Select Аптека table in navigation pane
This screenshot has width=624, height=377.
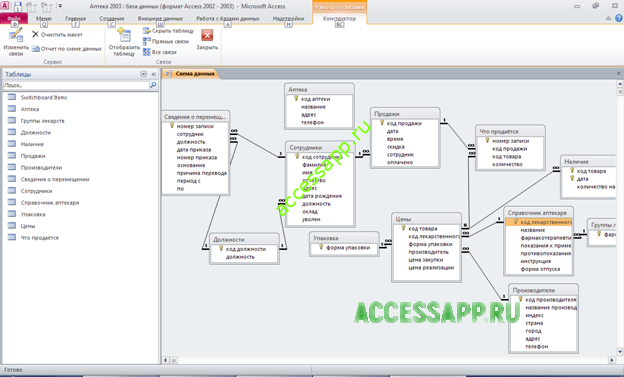(29, 109)
